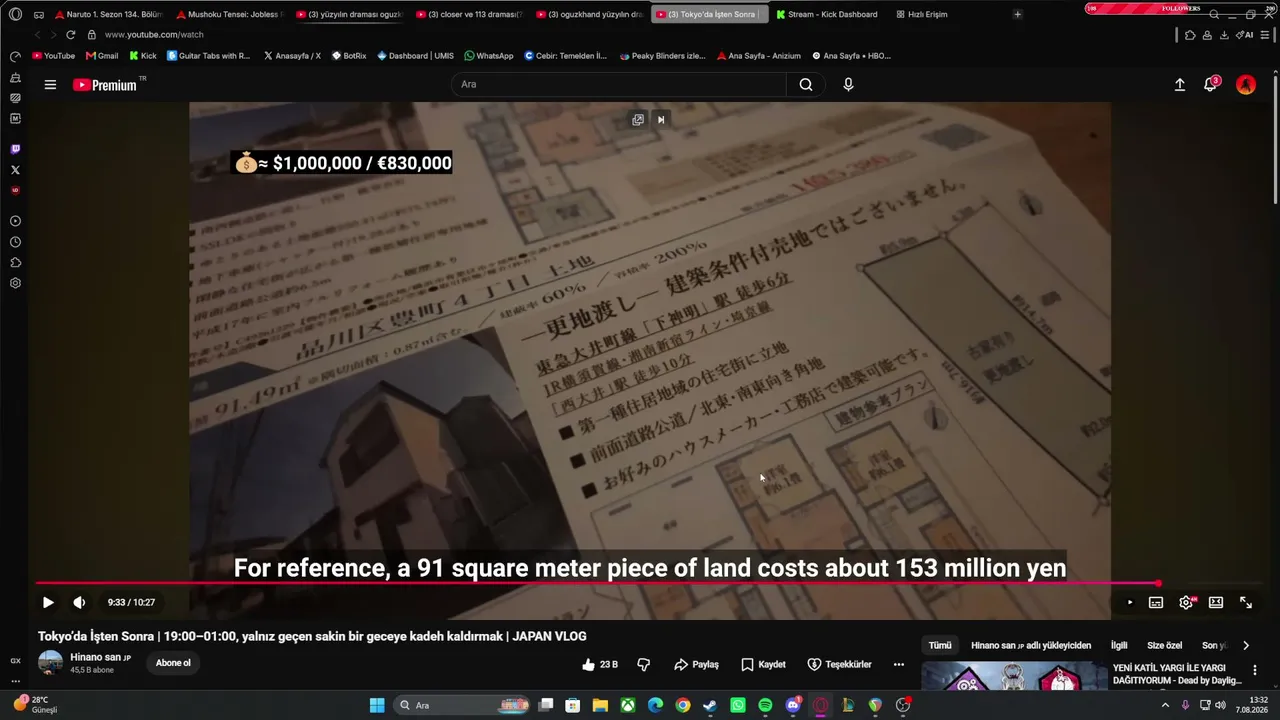
Task: Open Twitch in the Opera sidebar
Action: pos(15,149)
